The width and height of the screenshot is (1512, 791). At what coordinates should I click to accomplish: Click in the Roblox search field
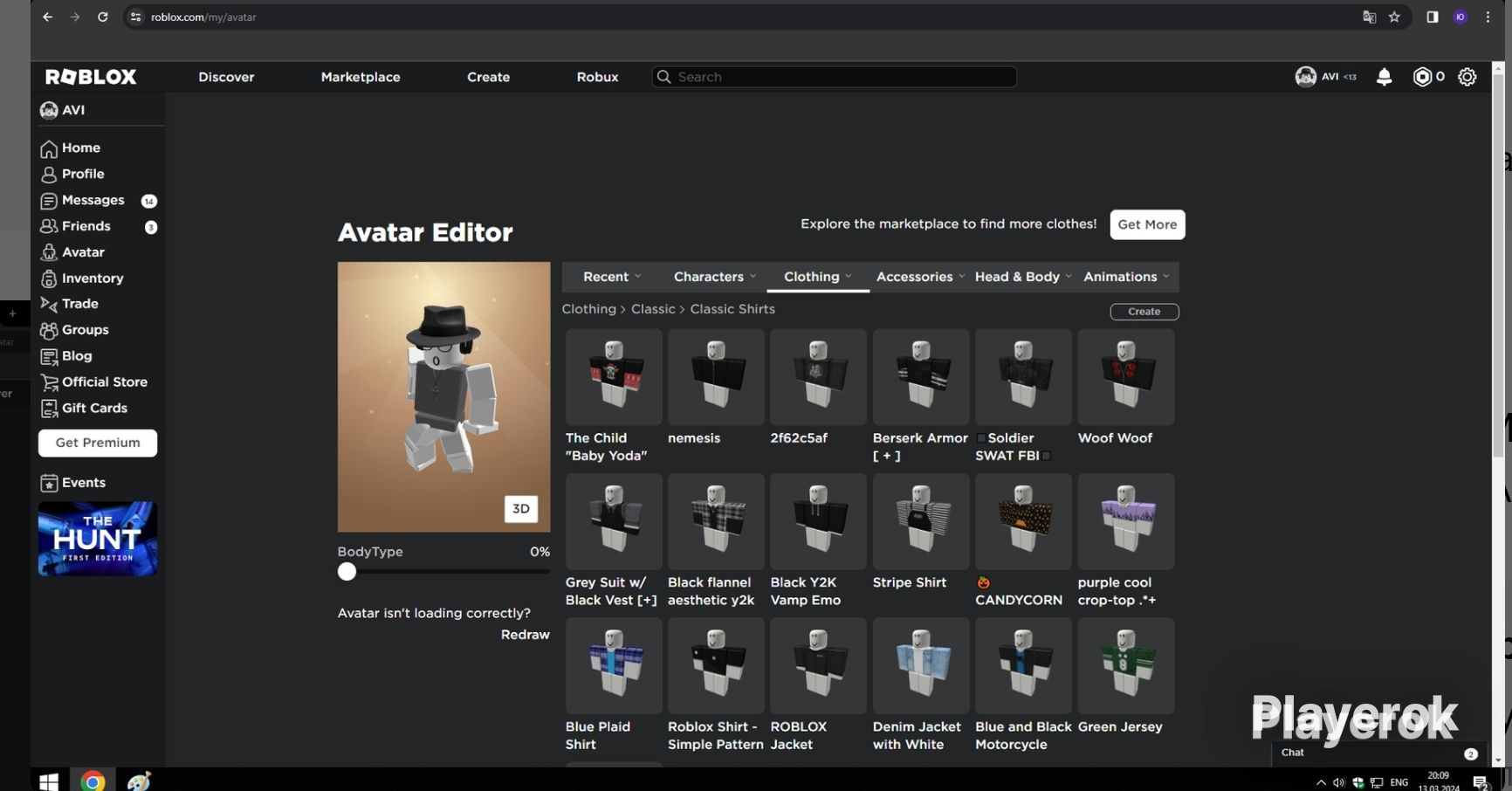[834, 77]
